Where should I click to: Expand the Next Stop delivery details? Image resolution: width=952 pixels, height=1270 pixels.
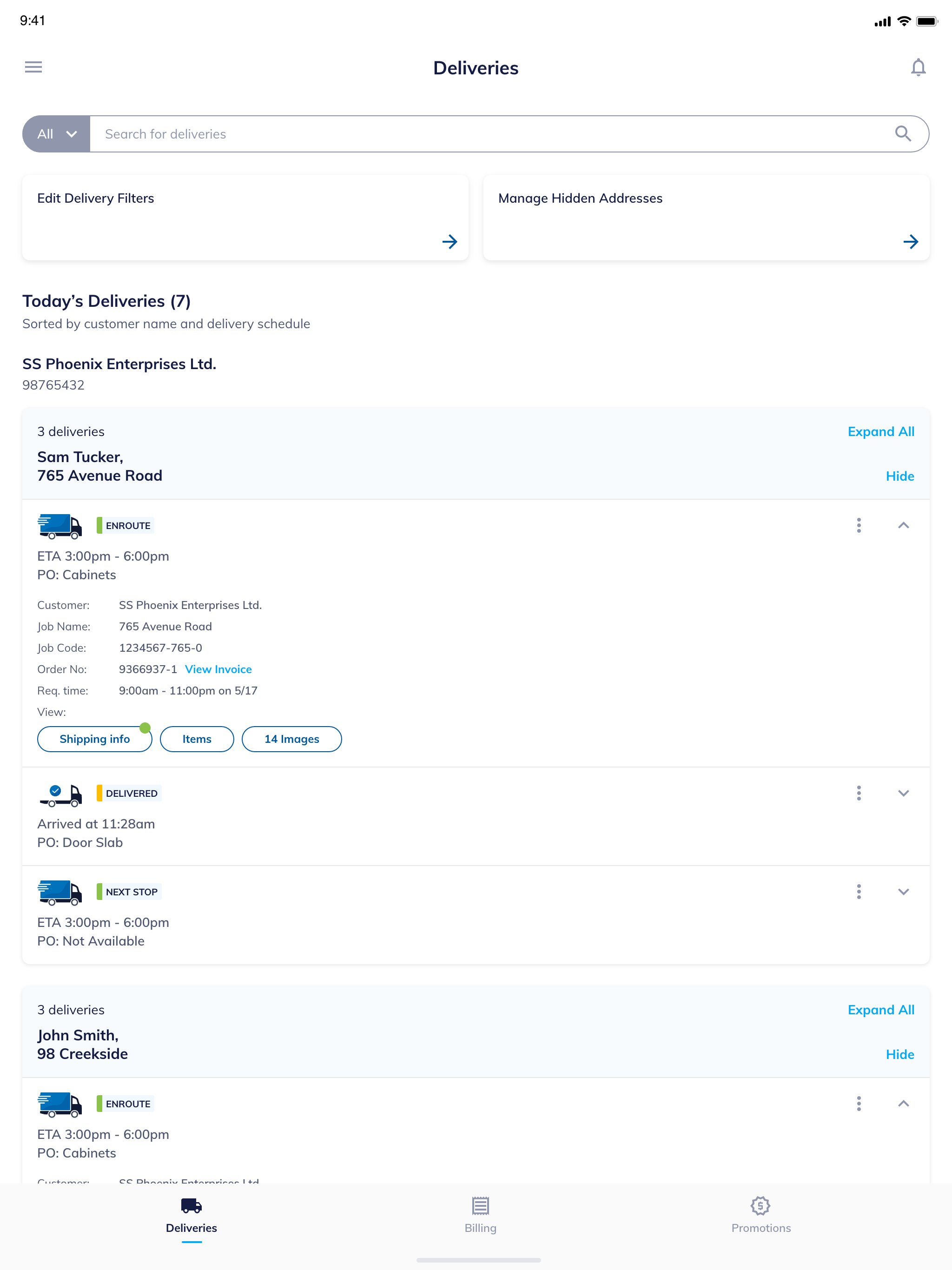[x=903, y=892]
